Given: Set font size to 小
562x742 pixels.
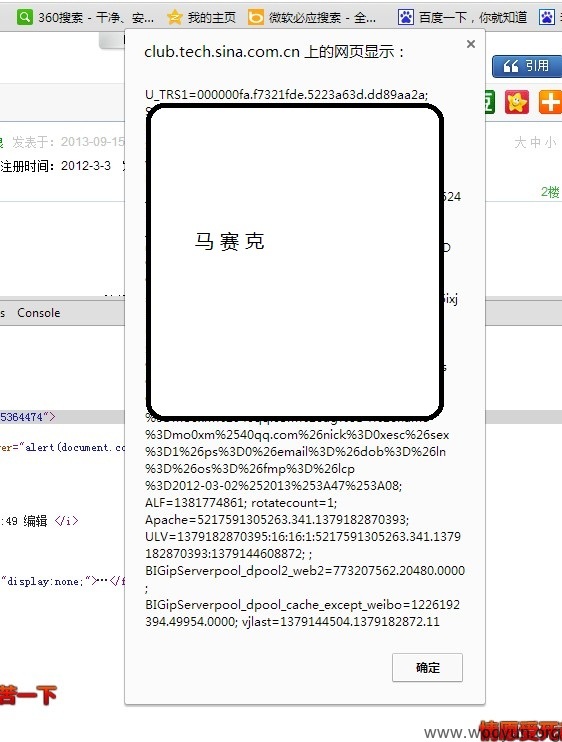Looking at the screenshot, I should tap(550, 142).
